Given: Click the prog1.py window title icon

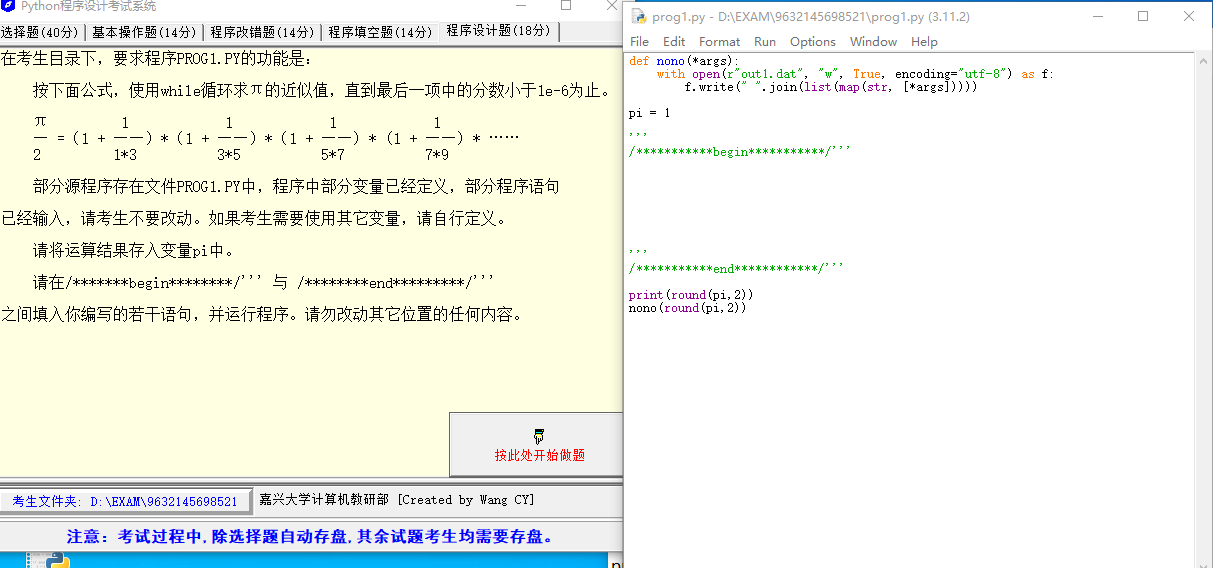Looking at the screenshot, I should pos(638,16).
